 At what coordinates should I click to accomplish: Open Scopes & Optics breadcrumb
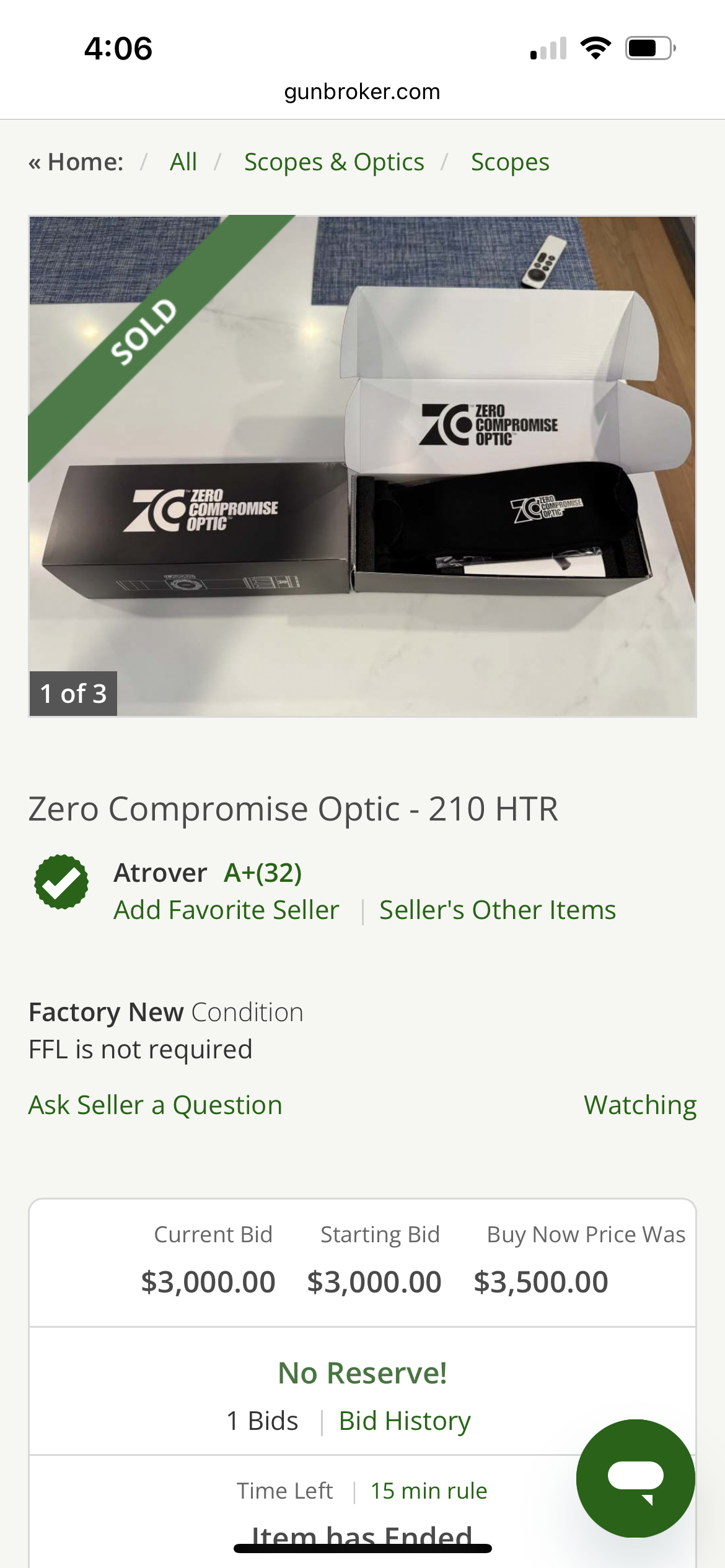point(334,162)
